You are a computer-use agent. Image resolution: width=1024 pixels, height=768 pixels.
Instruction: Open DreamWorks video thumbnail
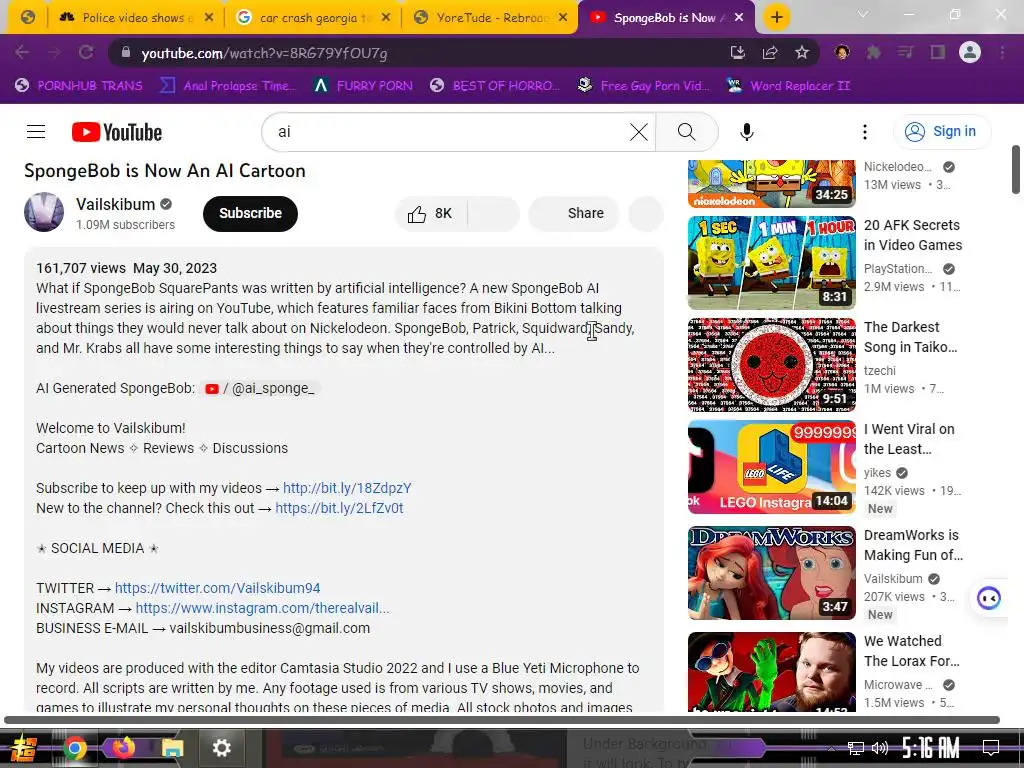click(x=771, y=573)
